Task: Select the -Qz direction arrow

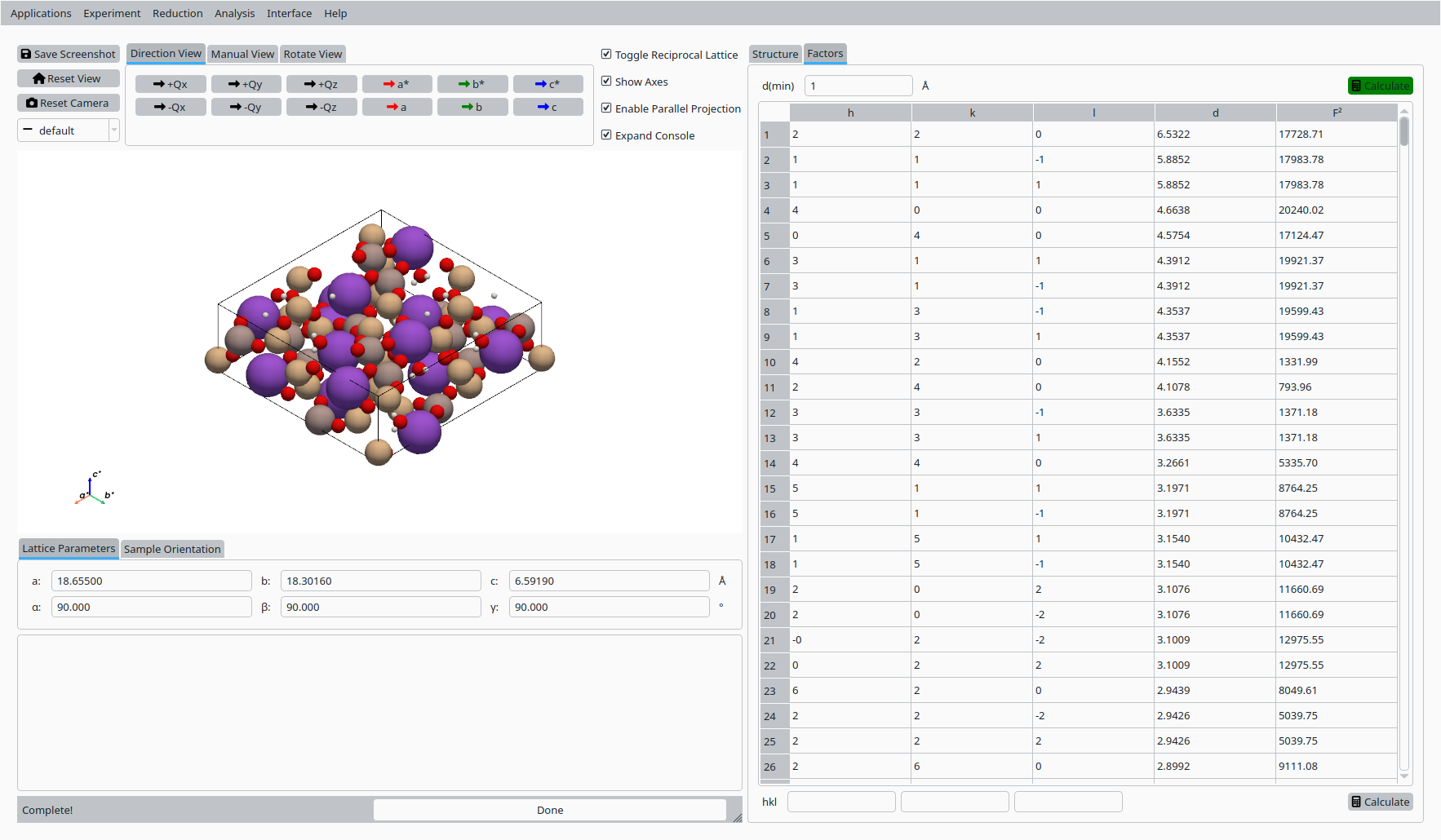Action: [x=321, y=106]
